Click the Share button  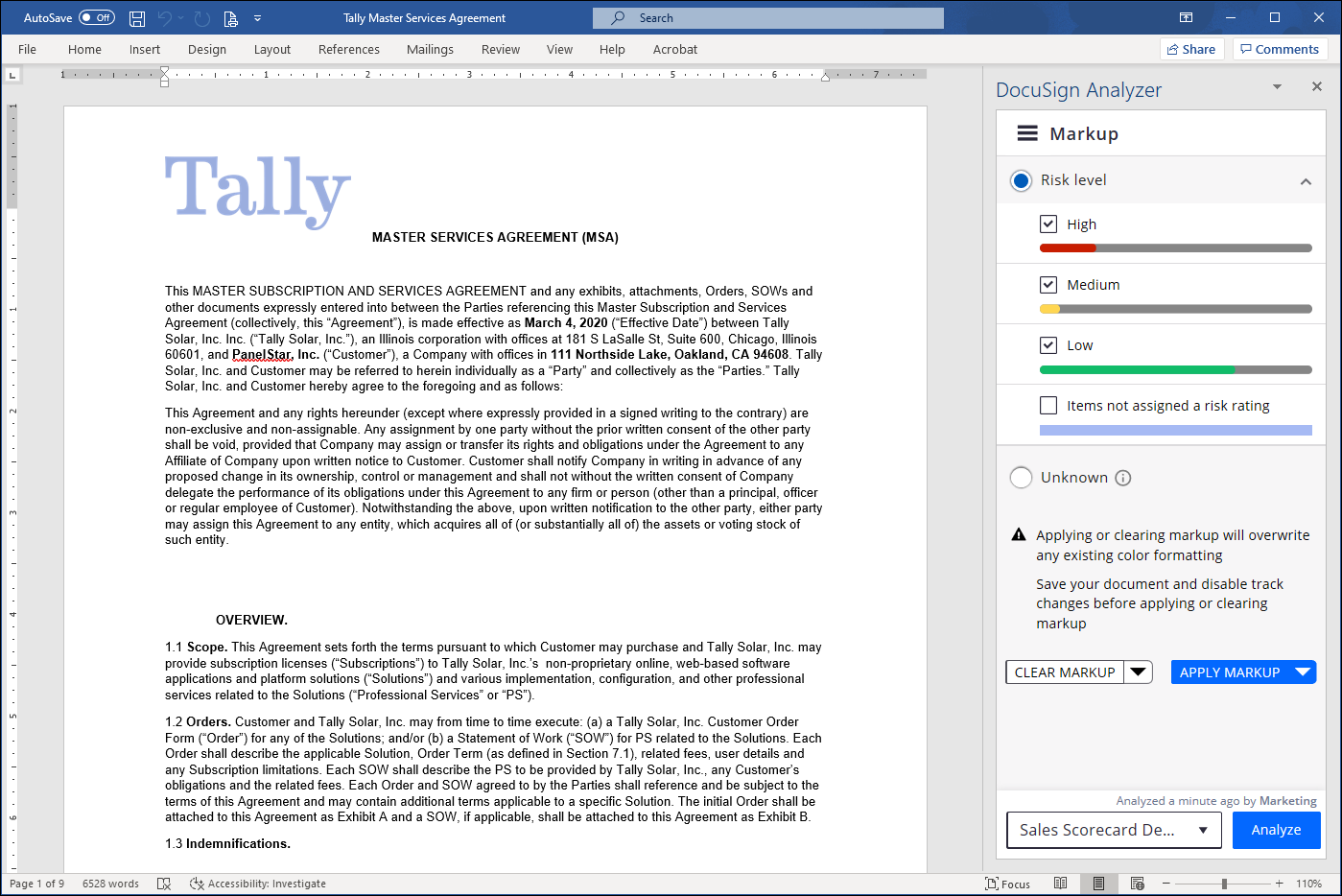1191,49
